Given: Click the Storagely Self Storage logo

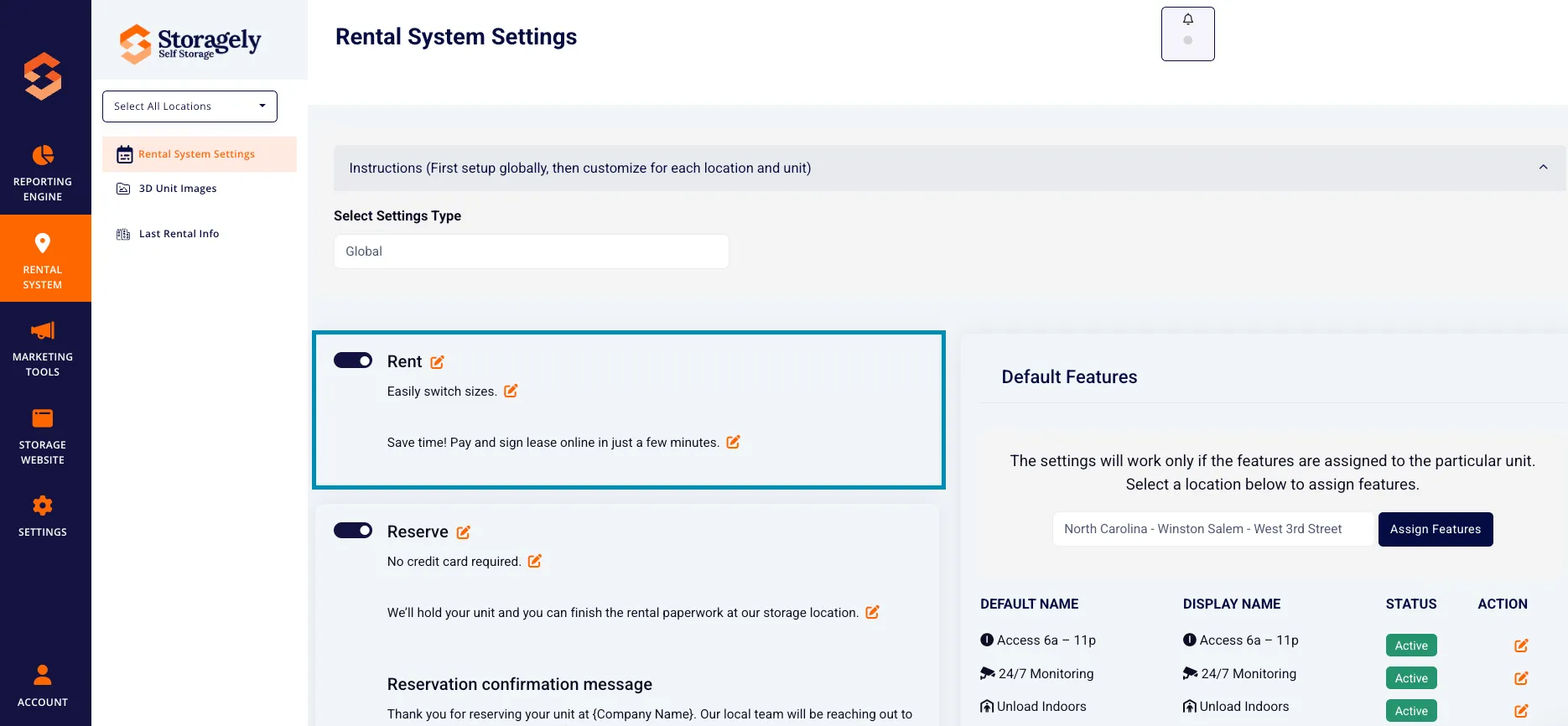Looking at the screenshot, I should (x=190, y=42).
